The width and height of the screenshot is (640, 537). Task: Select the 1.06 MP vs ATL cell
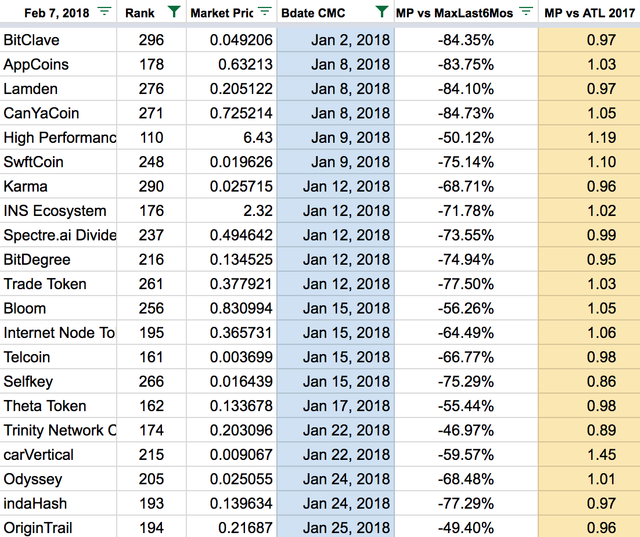pos(589,333)
